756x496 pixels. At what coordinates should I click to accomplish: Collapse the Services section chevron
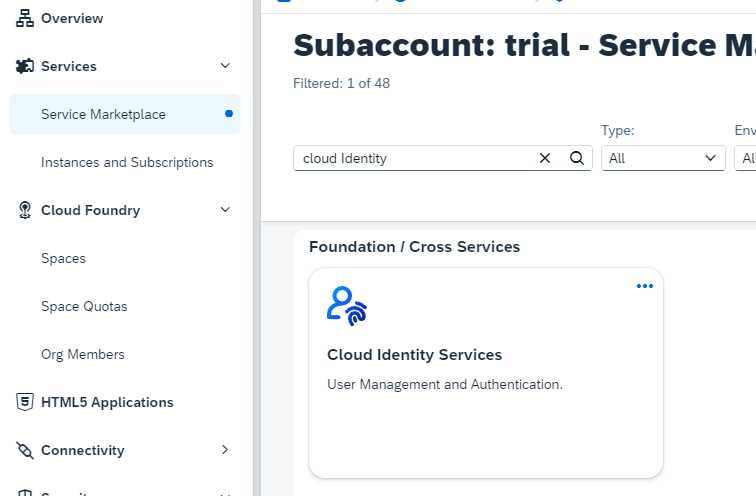pos(225,66)
